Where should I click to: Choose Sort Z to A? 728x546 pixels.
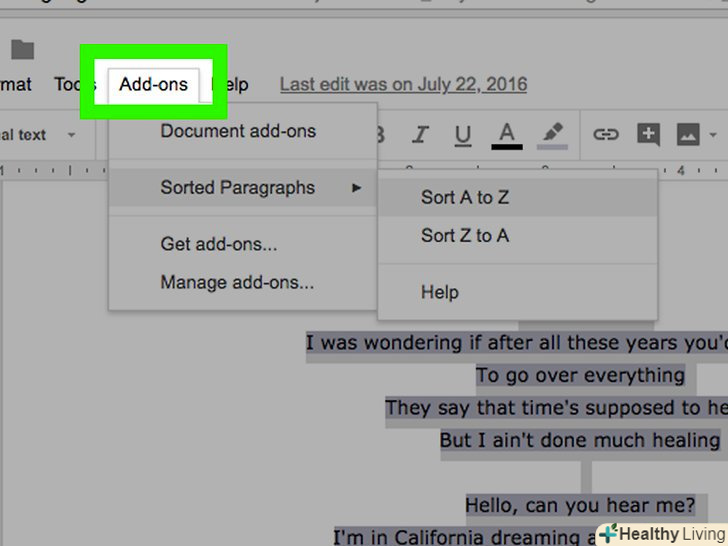coord(518,235)
